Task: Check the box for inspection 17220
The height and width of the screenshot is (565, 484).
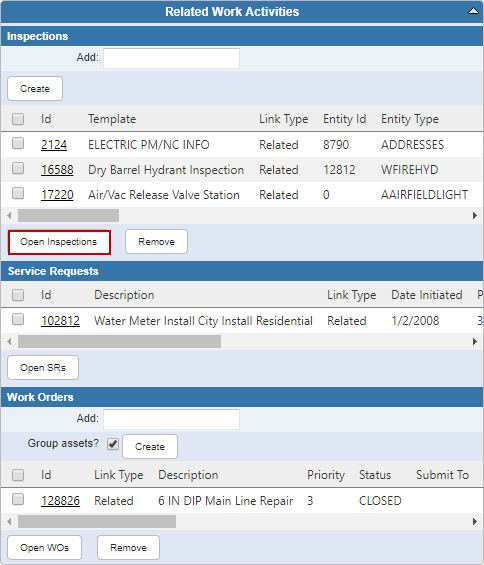Action: tap(18, 193)
